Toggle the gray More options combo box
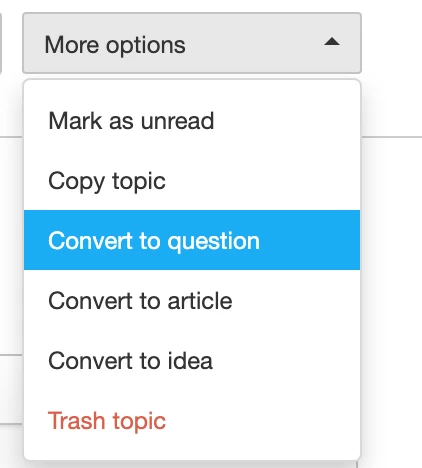 point(192,43)
